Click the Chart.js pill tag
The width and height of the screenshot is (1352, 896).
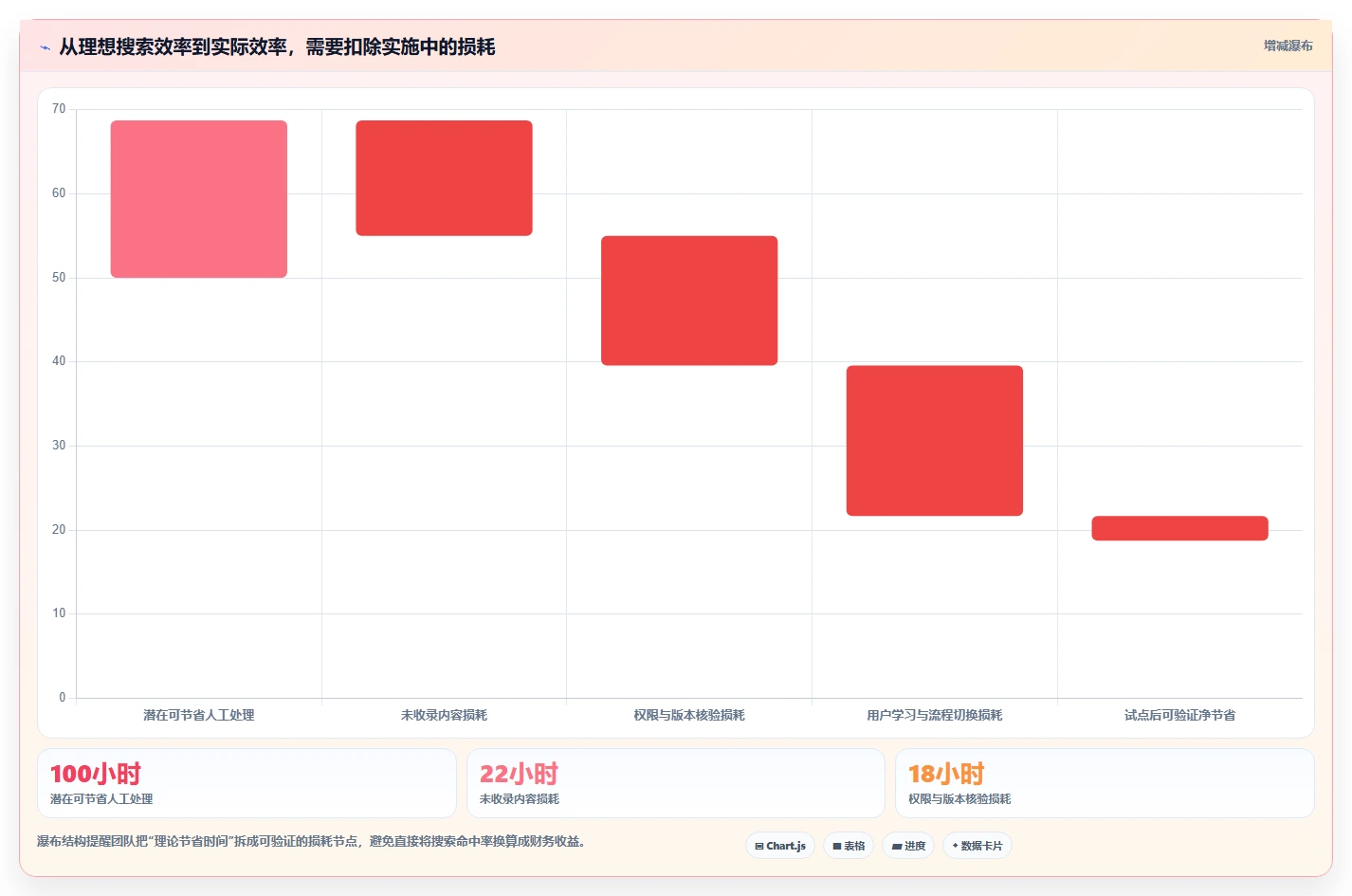780,846
